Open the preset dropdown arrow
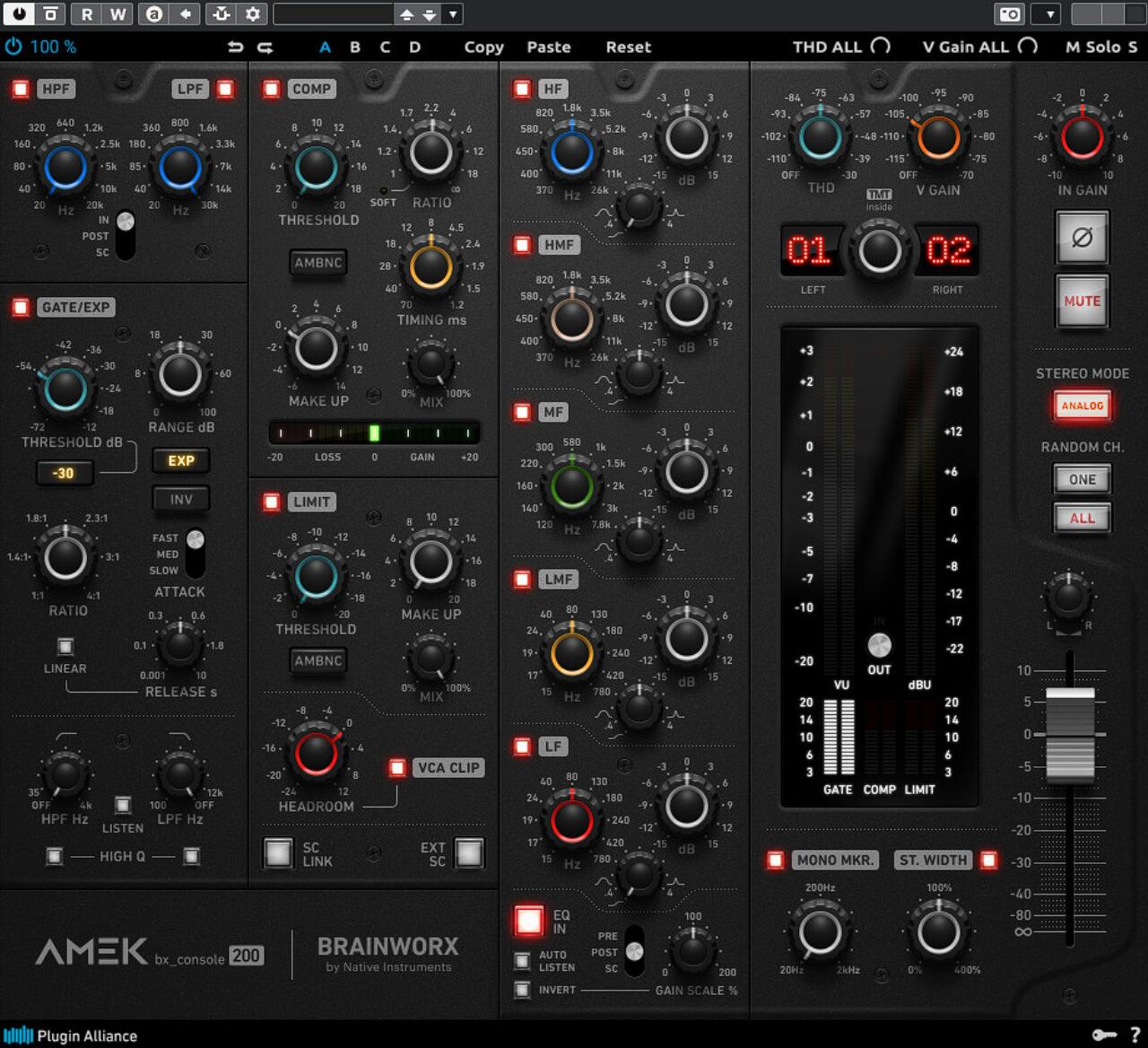This screenshot has width=1148, height=1048. [453, 13]
